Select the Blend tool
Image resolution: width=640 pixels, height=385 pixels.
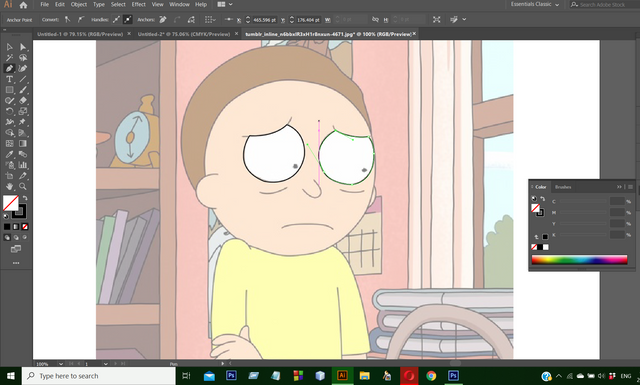pos(23,154)
